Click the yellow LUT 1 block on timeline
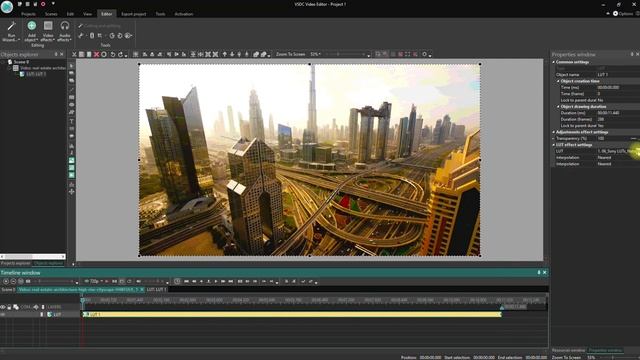The height and width of the screenshot is (360, 640). 292,314
